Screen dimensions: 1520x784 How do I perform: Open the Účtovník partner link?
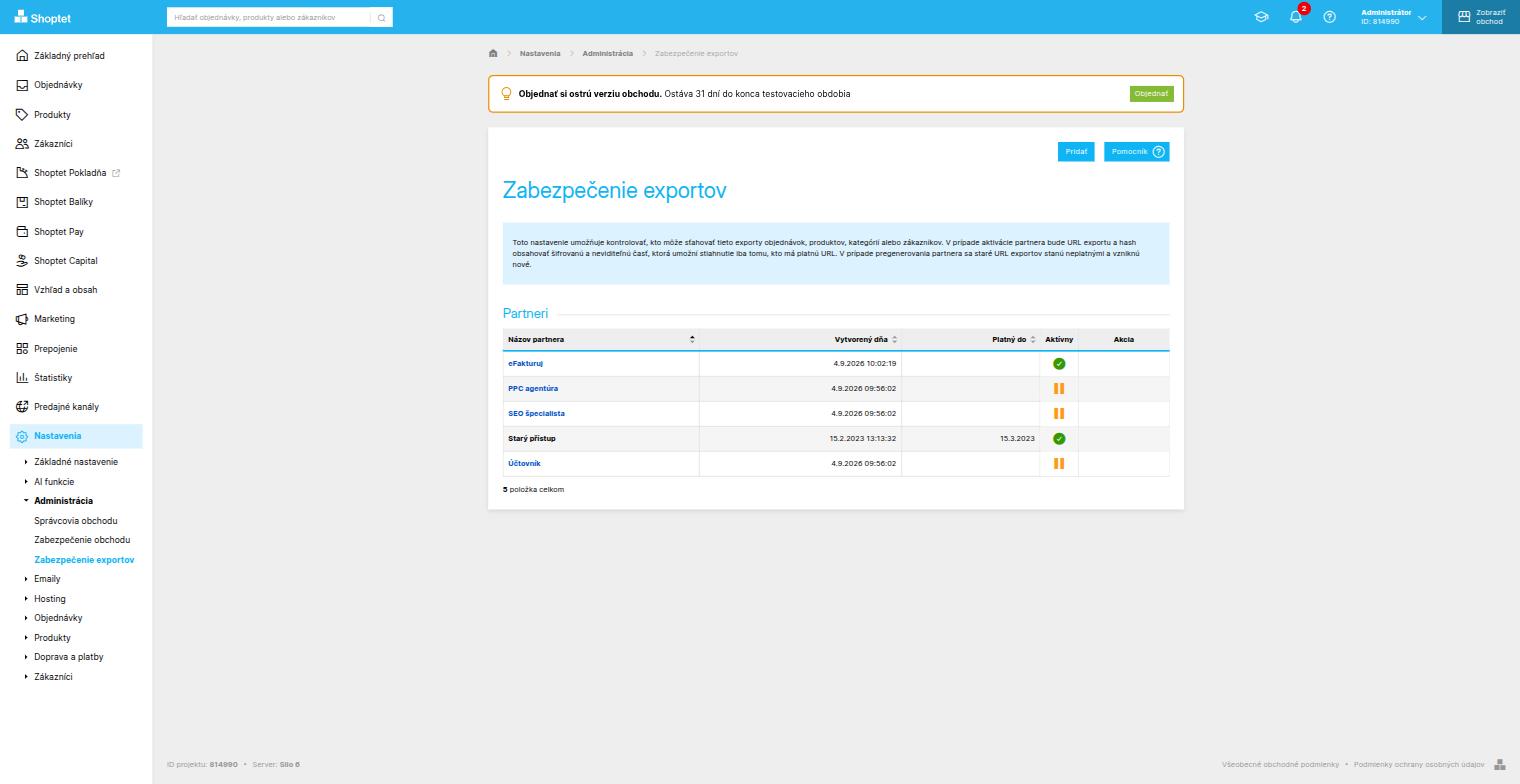coord(524,463)
